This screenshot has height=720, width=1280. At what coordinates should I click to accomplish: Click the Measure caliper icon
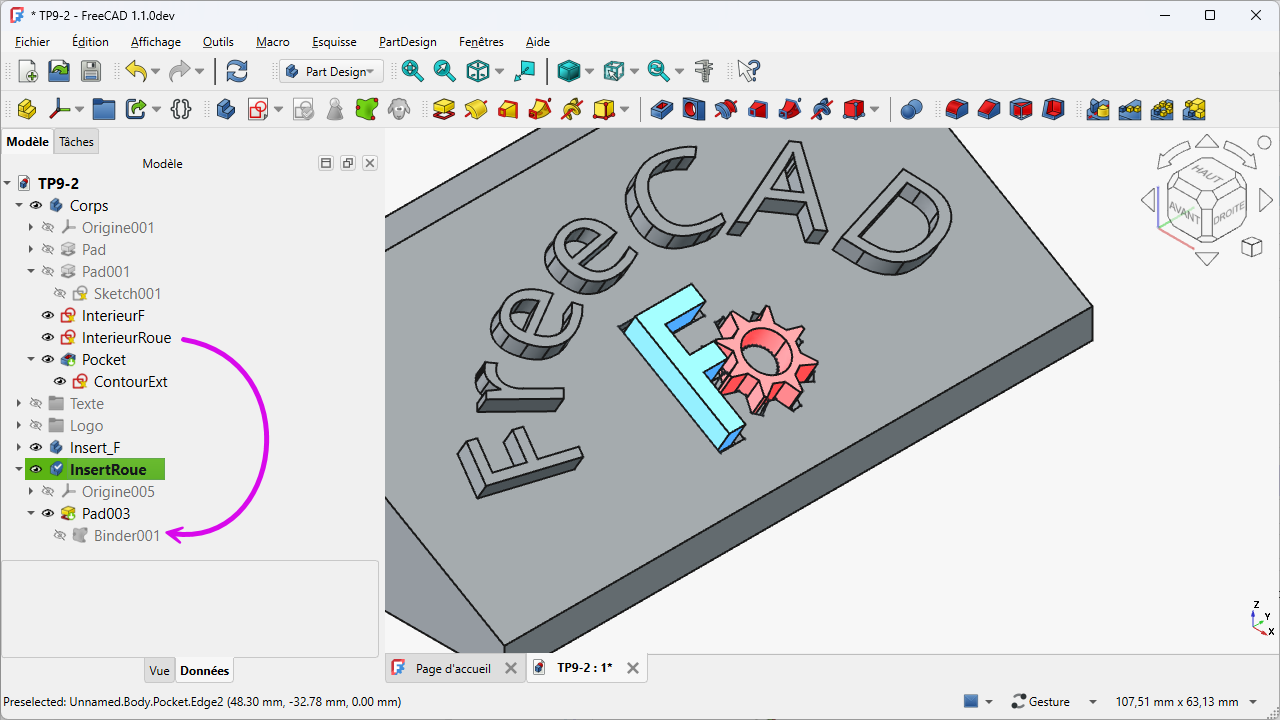tap(705, 71)
